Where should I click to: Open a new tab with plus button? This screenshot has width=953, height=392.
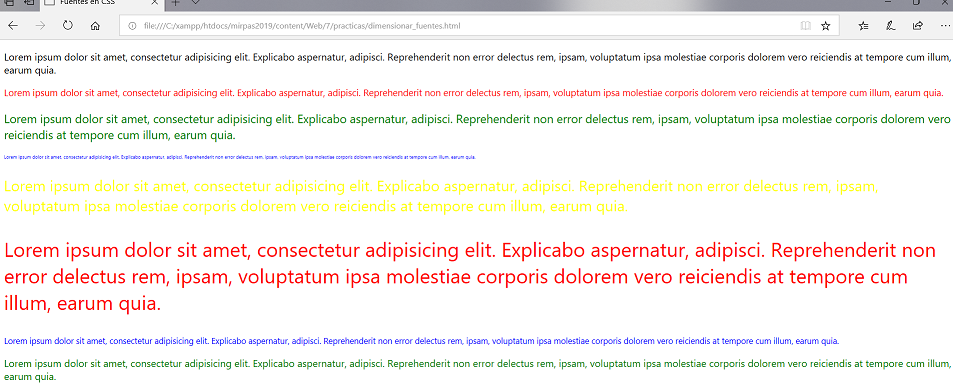[175, 3]
